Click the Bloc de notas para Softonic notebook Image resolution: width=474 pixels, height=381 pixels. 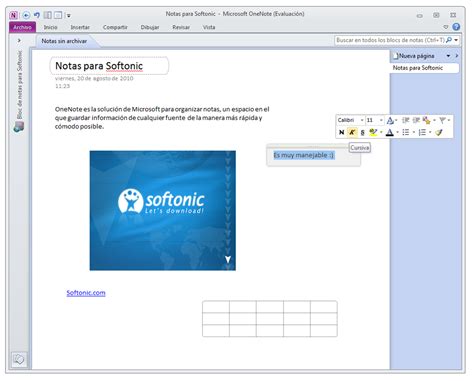tap(19, 85)
